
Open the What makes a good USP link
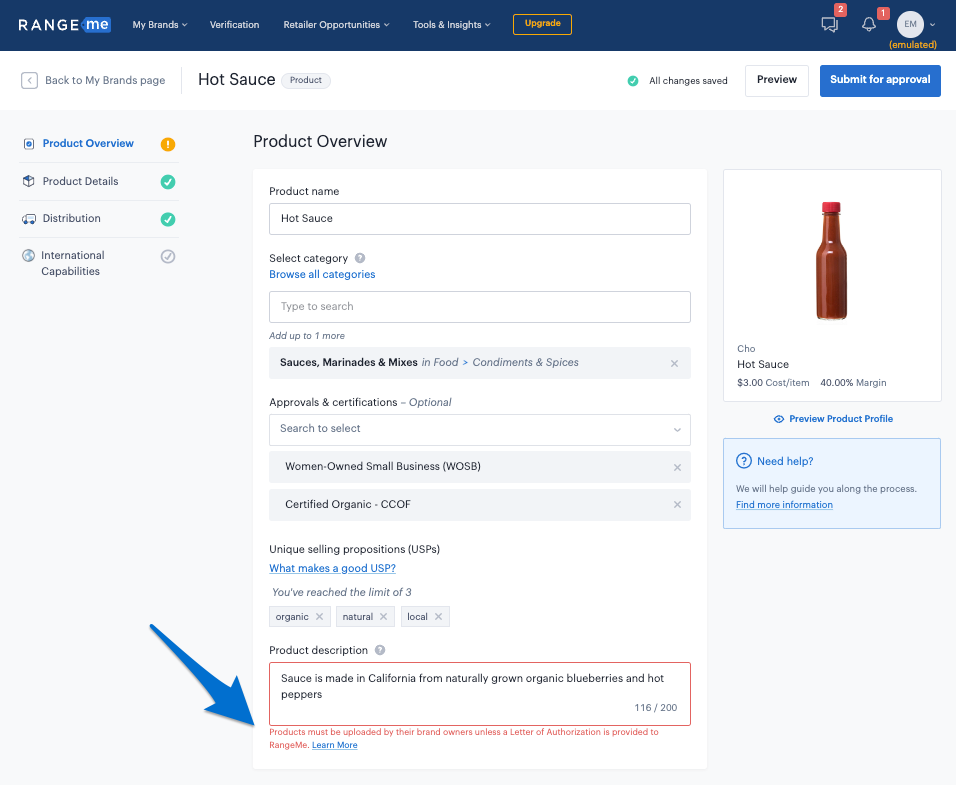[x=332, y=568]
